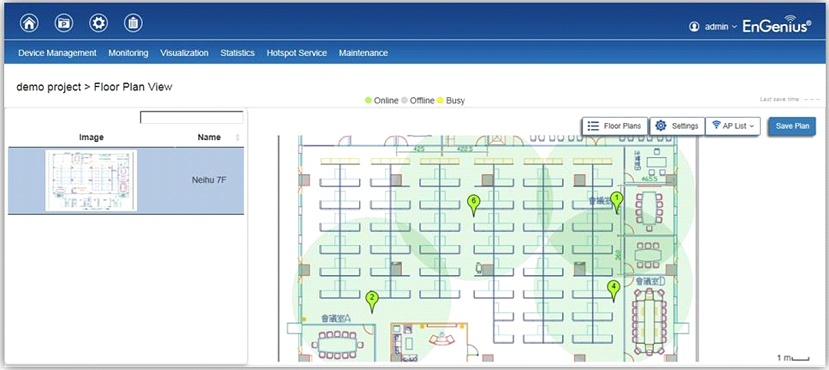
Task: Sort the Name column using arrows
Action: click(x=237, y=137)
